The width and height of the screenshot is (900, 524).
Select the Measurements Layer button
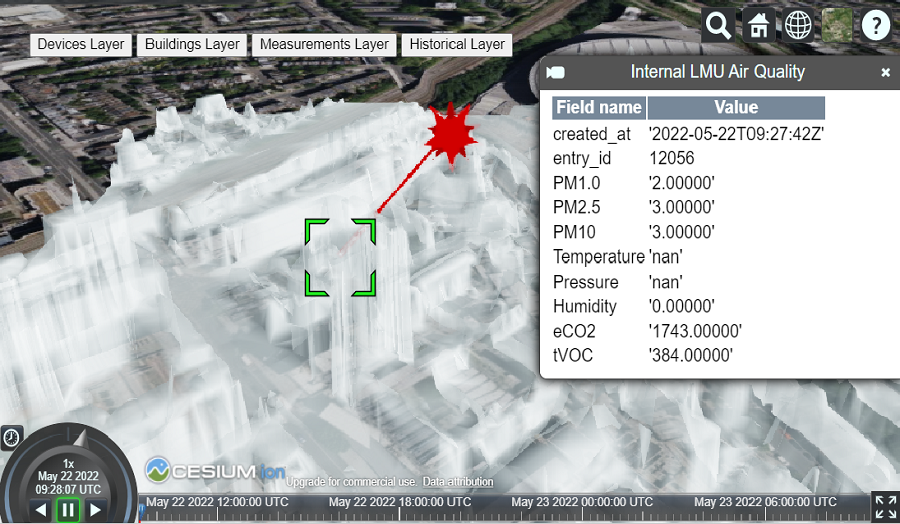click(x=323, y=44)
